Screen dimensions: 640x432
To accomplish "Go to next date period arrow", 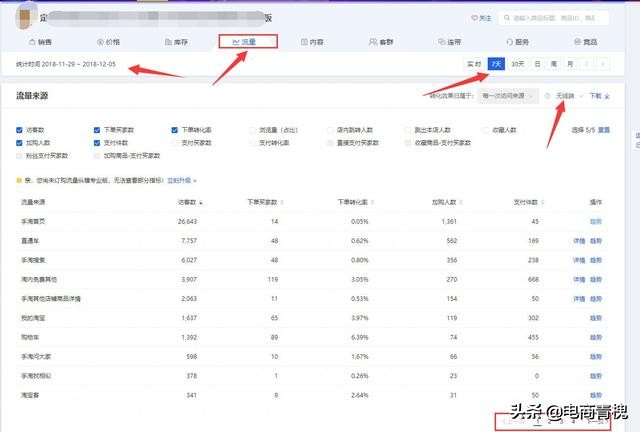I will [x=603, y=64].
